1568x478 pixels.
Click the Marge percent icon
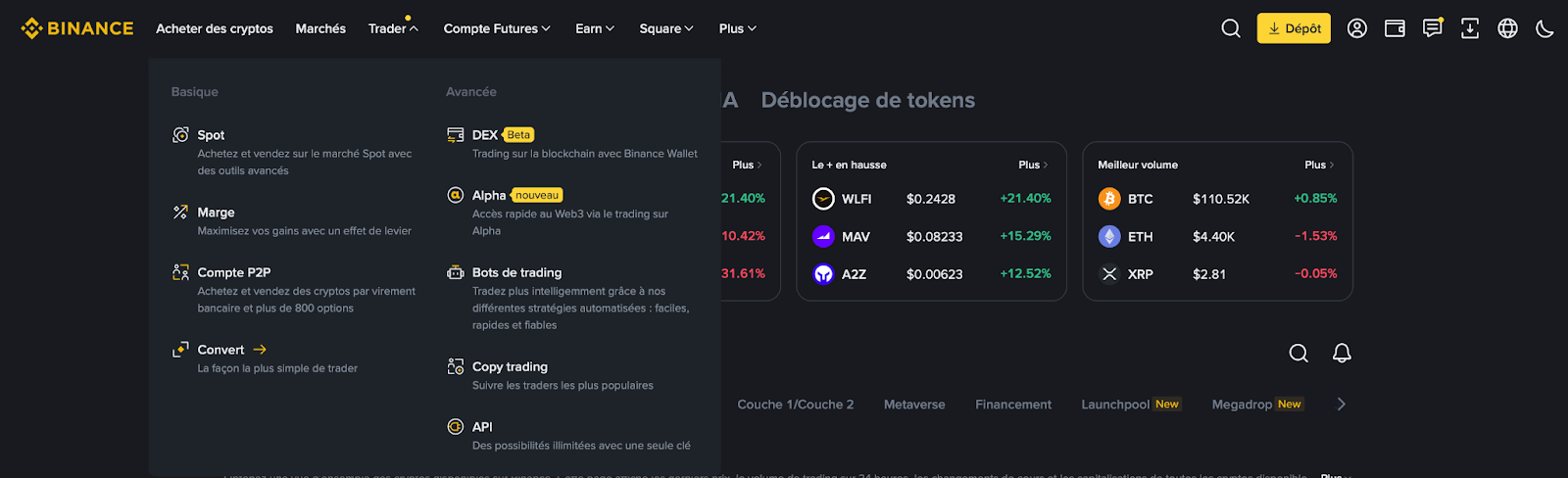(180, 213)
